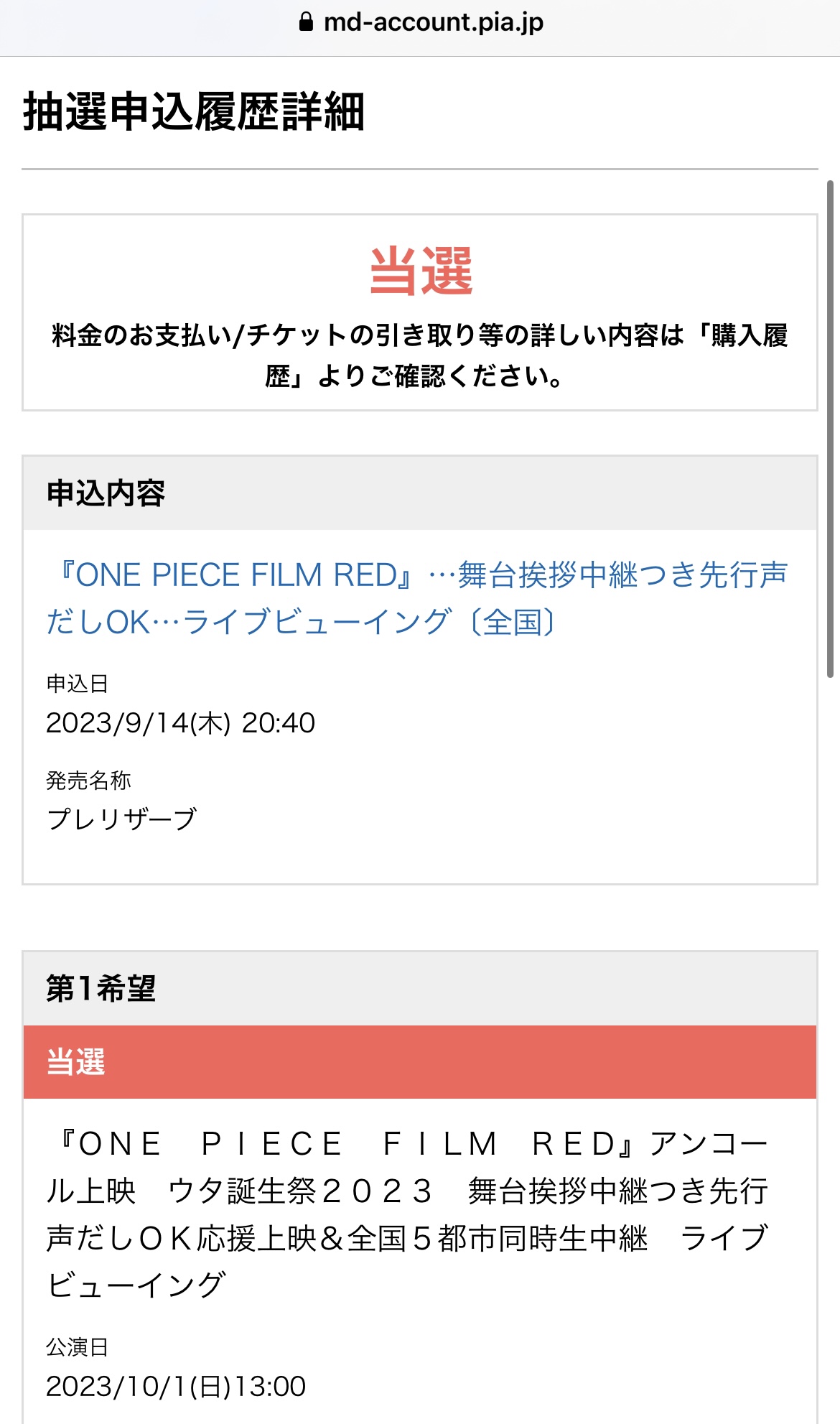
Task: Click the 公演日 field label
Action: click(x=77, y=1347)
